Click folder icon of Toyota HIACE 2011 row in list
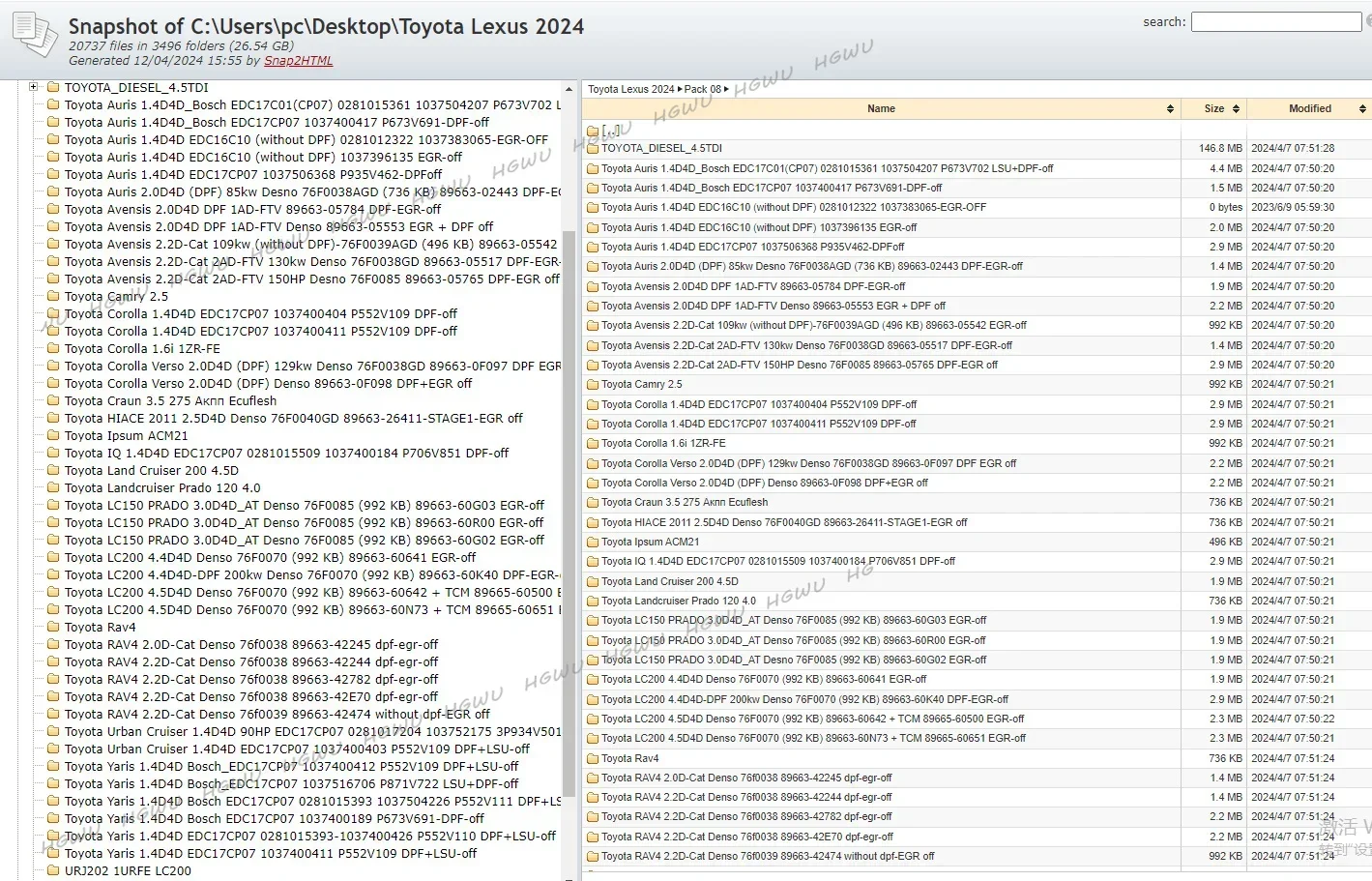1372x881 pixels. point(593,523)
